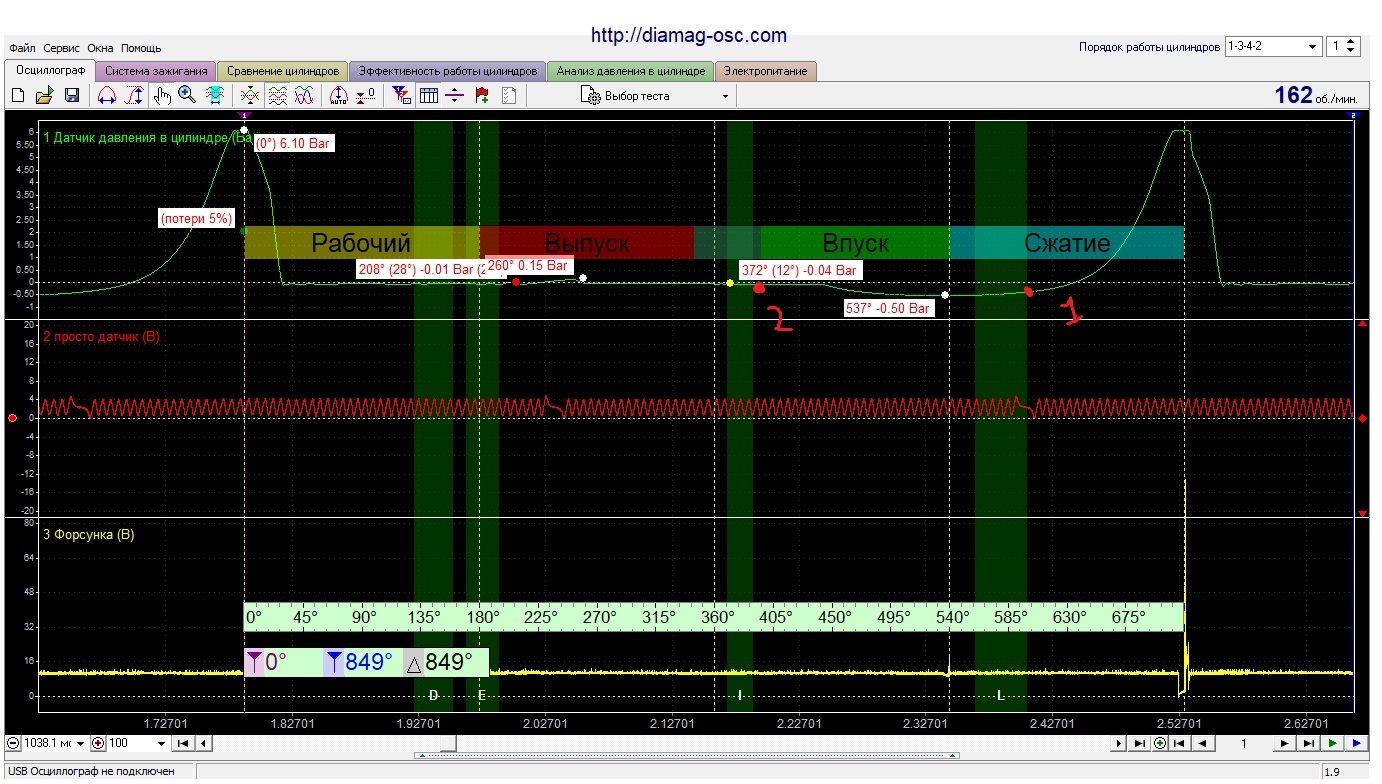This screenshot has height=784, width=1382.
Task: Increase the cylinder number stepper
Action: (x=1352, y=42)
